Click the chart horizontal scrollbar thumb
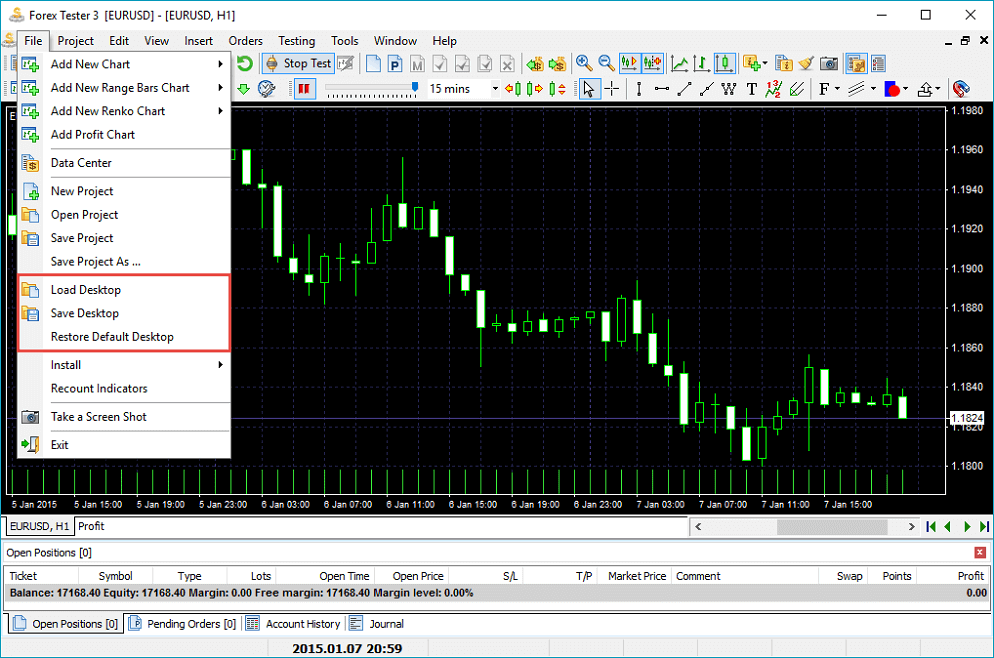Screen dimensions: 994x658 pos(832,527)
